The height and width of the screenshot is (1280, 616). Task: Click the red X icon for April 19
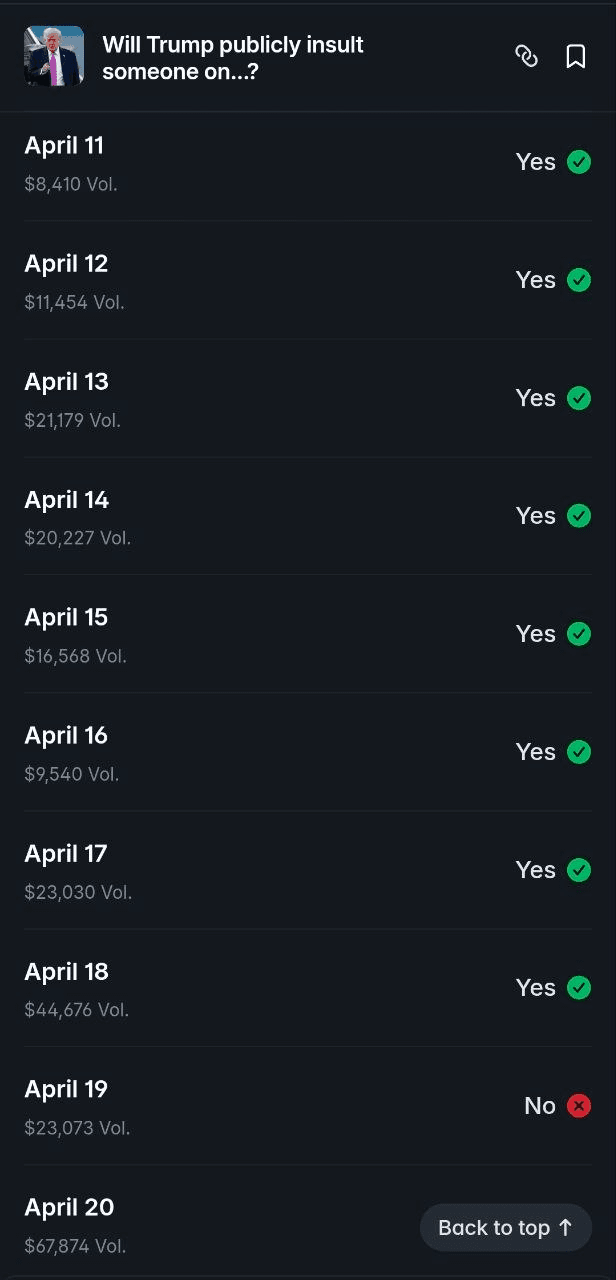tap(579, 1106)
